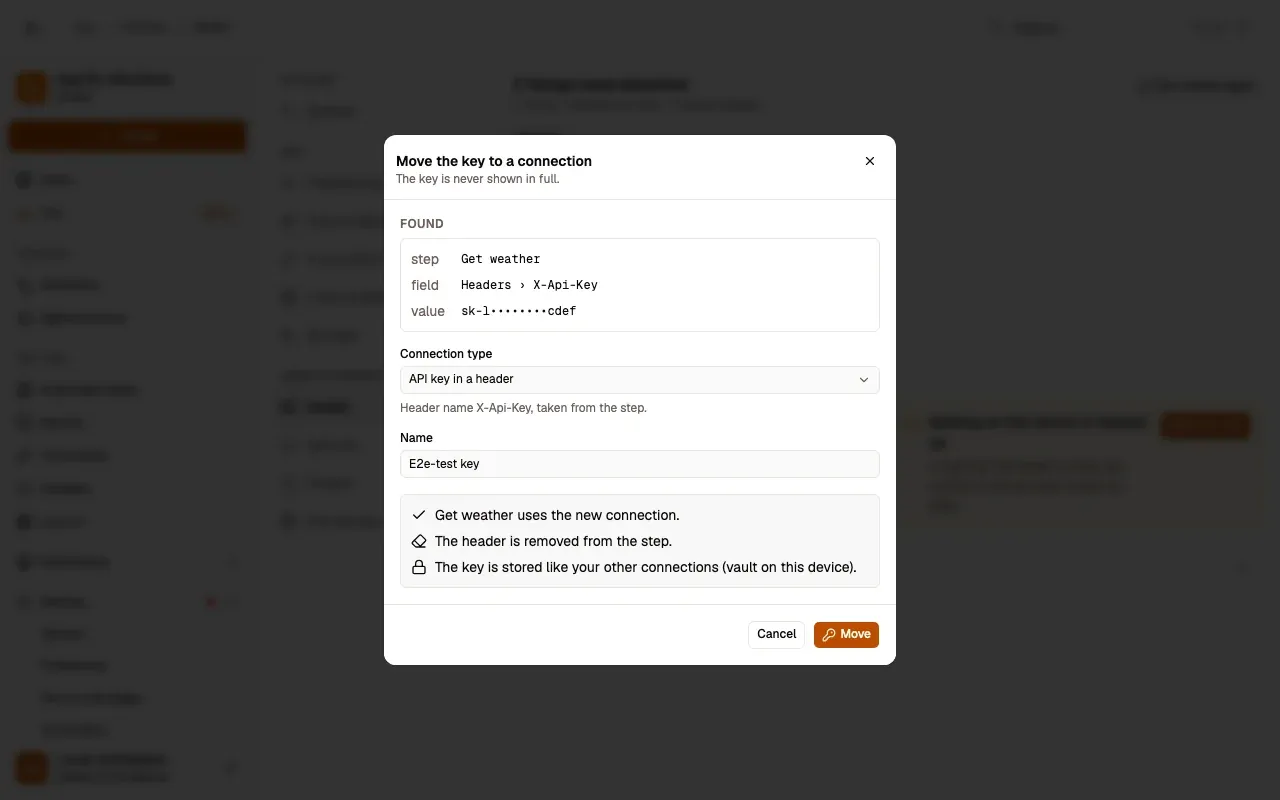Click the checkmark icon beside Get weather note
Image resolution: width=1280 pixels, height=800 pixels.
pyautogui.click(x=419, y=515)
